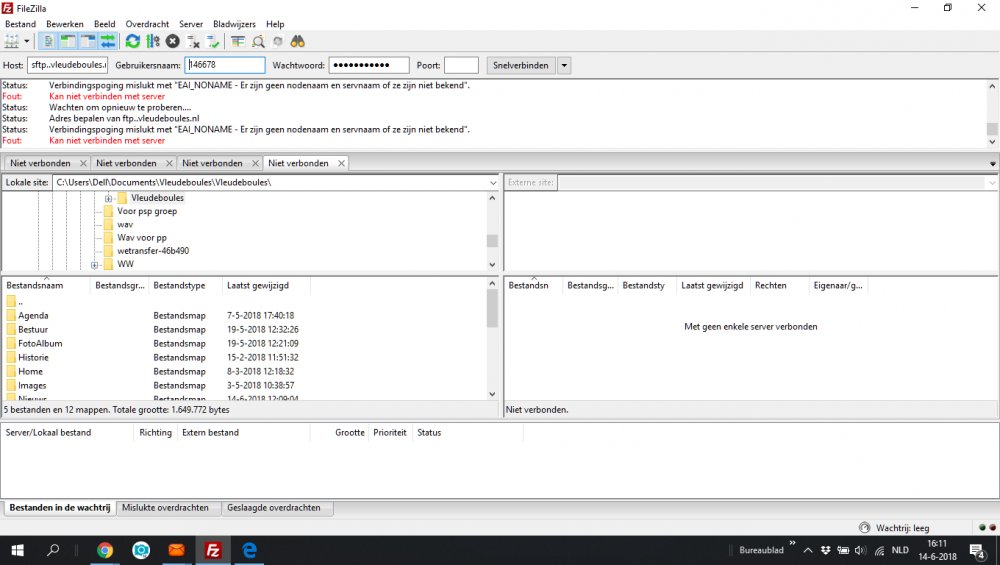Open the Snelverbinden history dropdown arrow

(x=564, y=65)
